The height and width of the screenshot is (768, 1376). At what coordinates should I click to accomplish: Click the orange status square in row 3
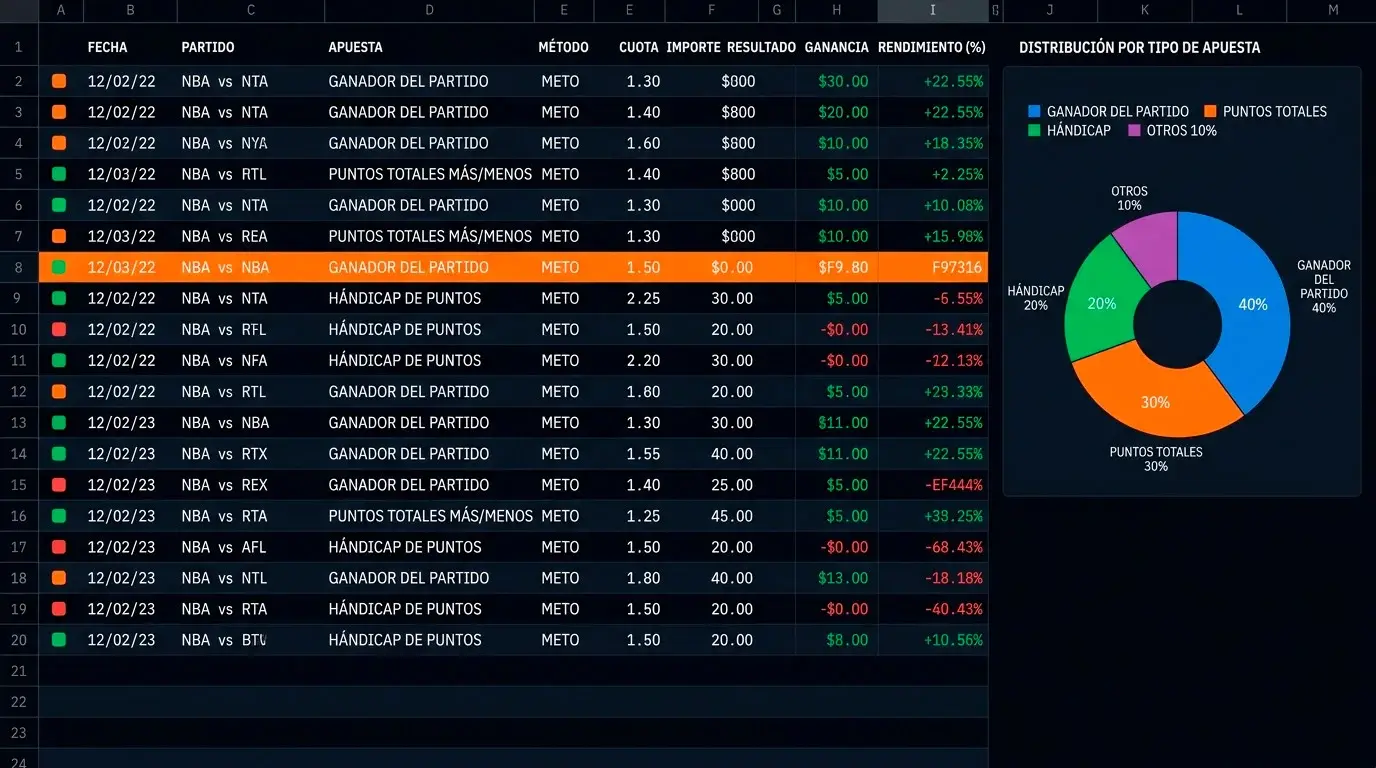(59, 112)
